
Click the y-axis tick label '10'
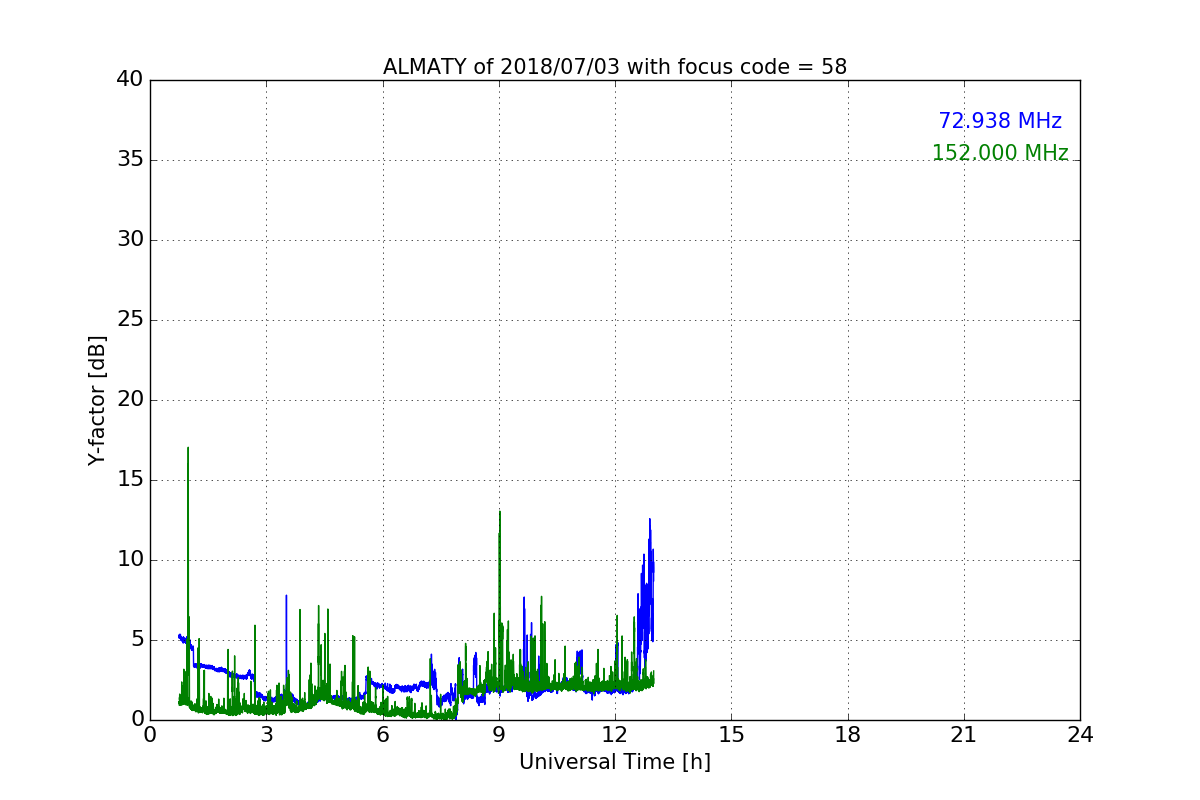coord(130,560)
